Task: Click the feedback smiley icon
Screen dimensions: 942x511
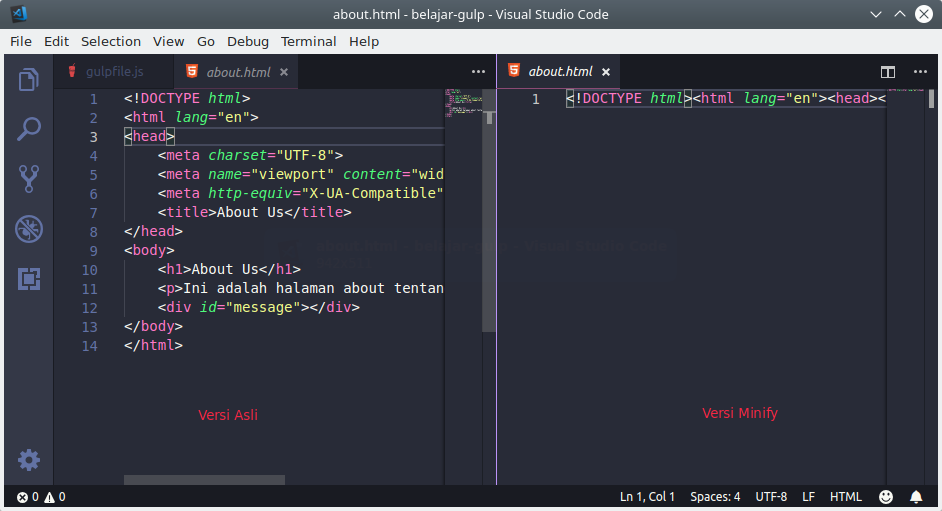Action: [886, 497]
